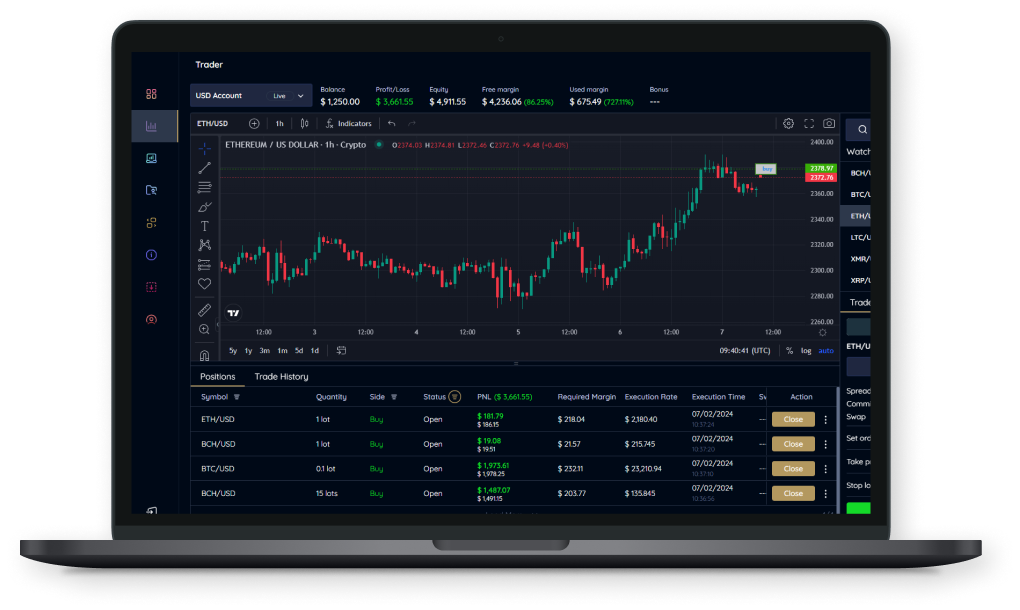Open the dashboard grid icon in sidebar
Viewport: 1020px width, 610px height.
coord(151,94)
